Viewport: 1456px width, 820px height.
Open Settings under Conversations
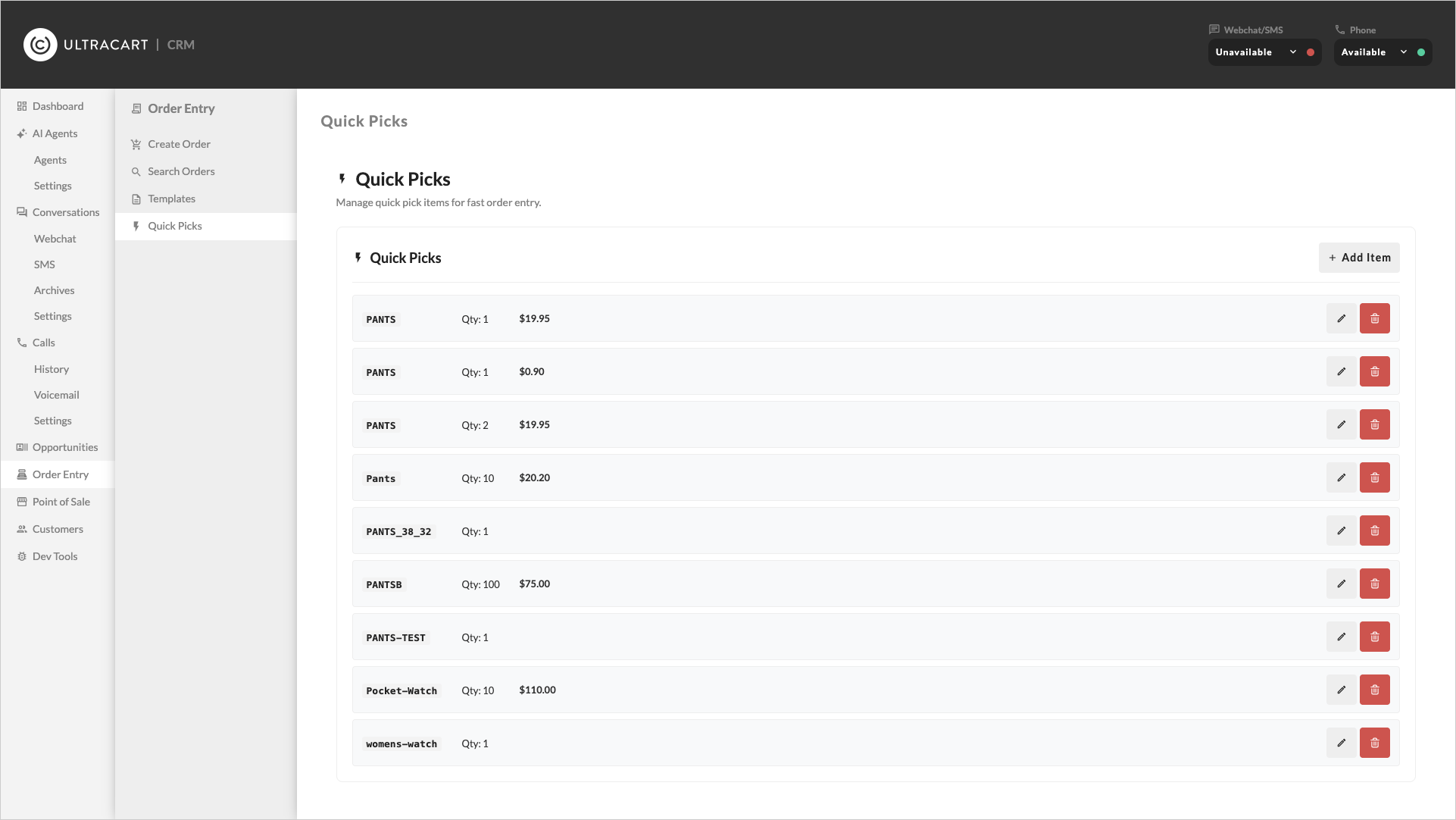click(x=52, y=316)
